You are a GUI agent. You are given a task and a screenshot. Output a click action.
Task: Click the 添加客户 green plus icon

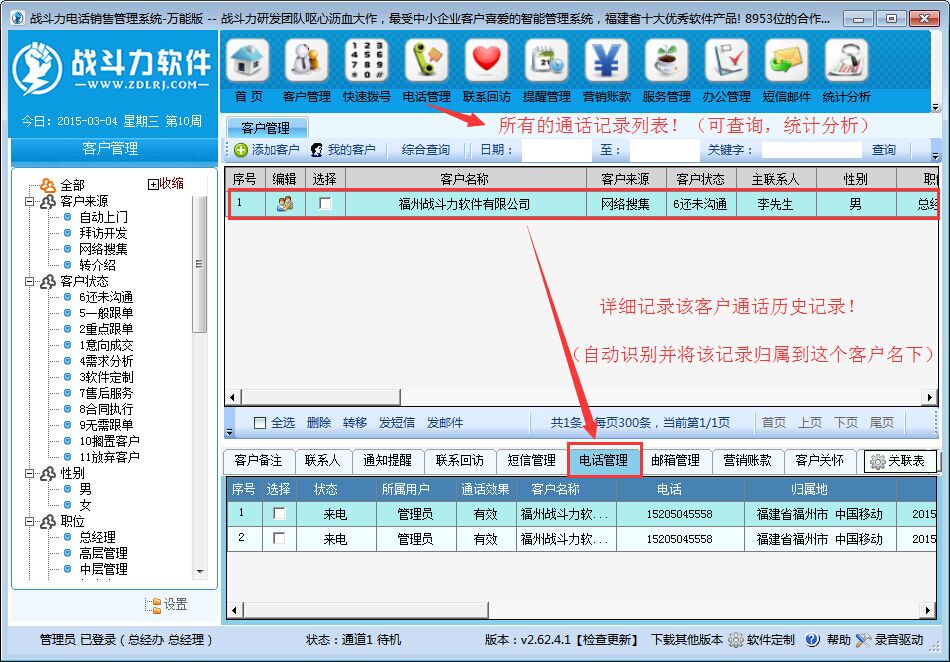241,150
